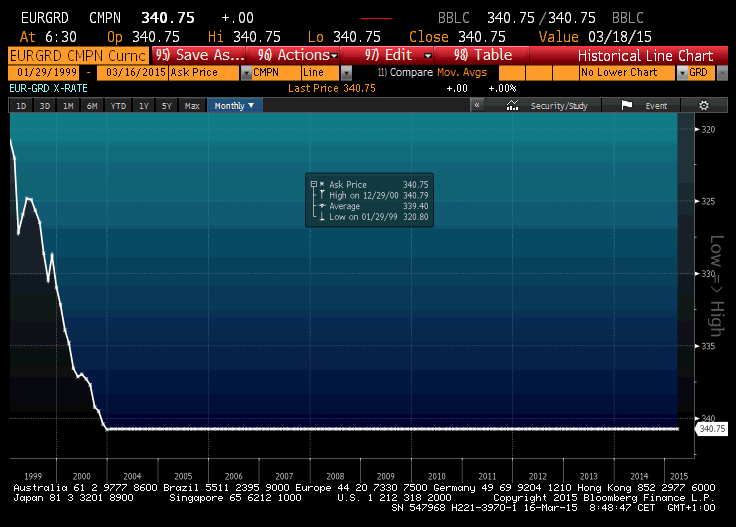Select the 3D range tab

click(45, 106)
